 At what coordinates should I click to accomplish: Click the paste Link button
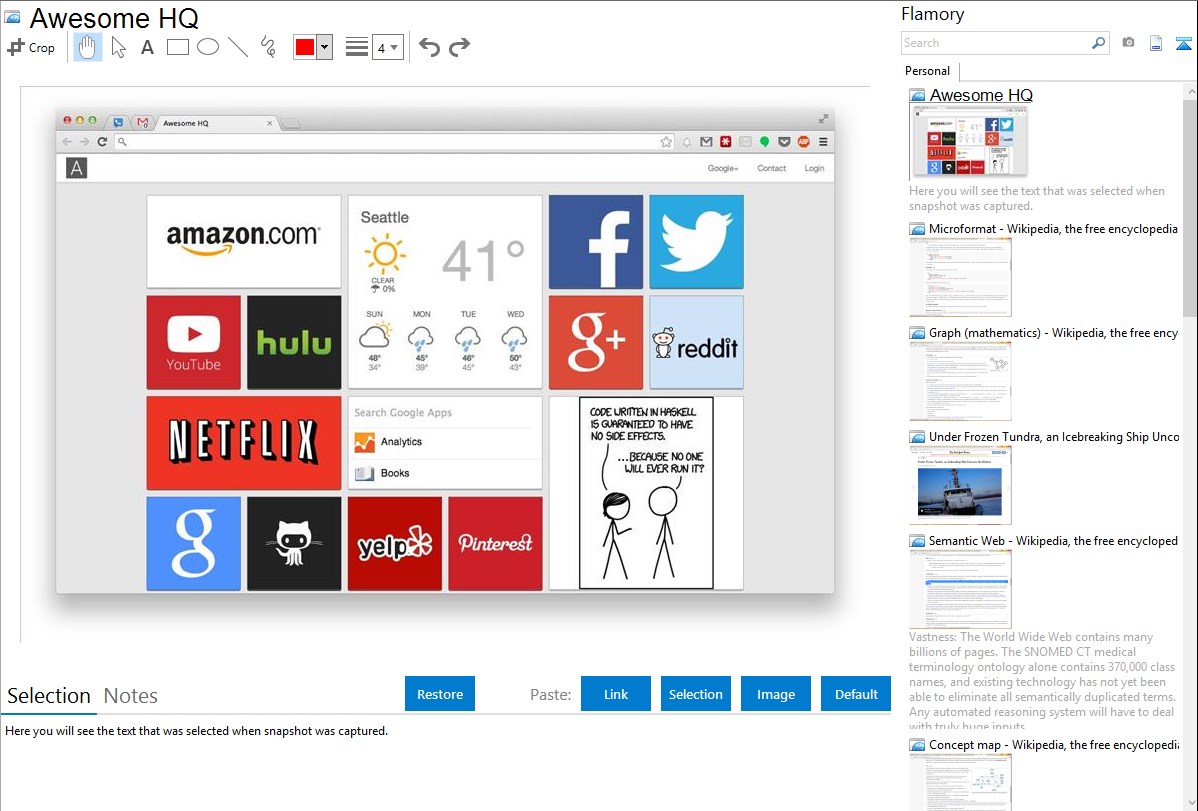616,694
